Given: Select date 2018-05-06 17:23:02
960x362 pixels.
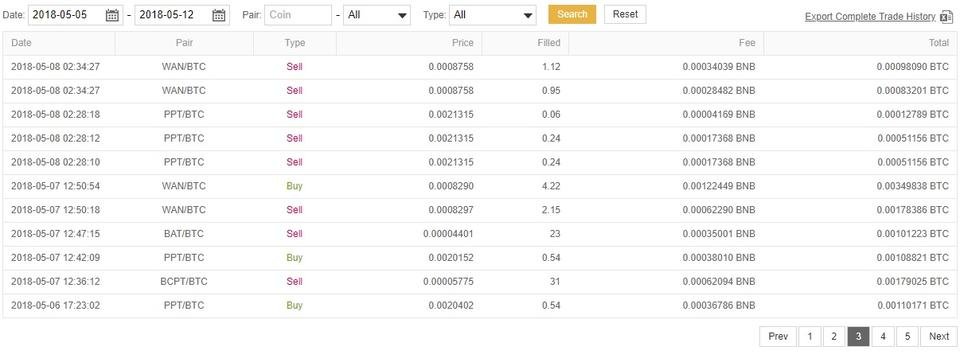Looking at the screenshot, I should pyautogui.click(x=56, y=306).
